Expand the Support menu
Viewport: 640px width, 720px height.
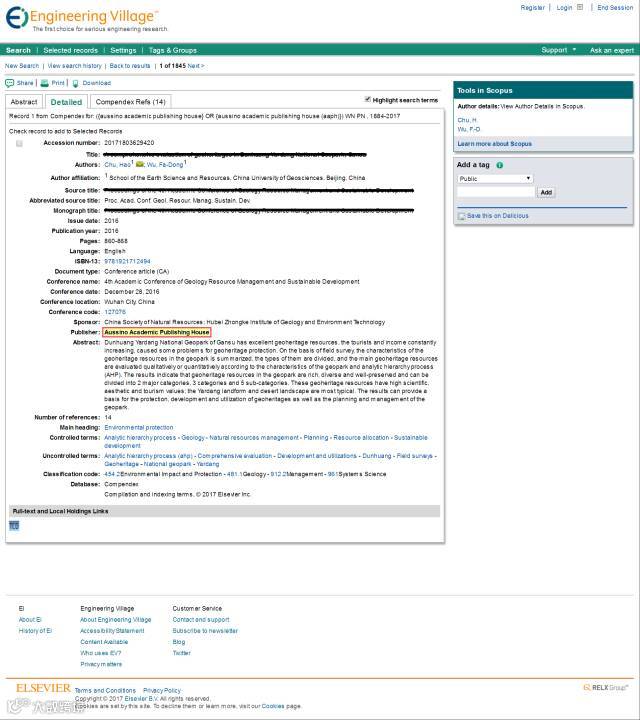[x=558, y=50]
